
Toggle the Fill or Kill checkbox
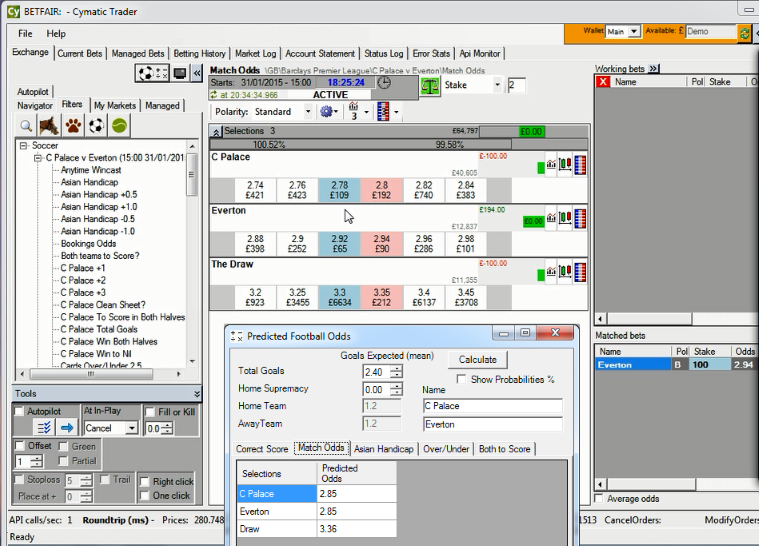[150, 412]
